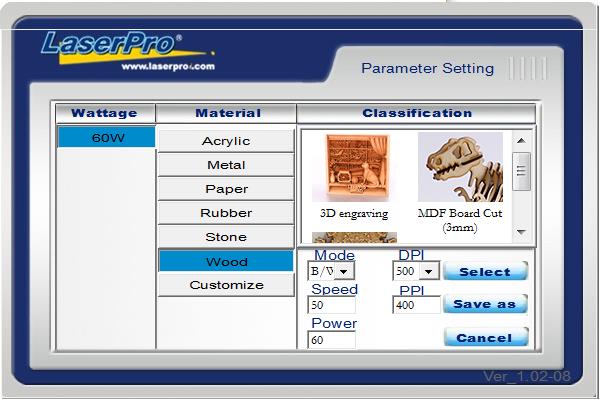Select Rubber material
Image resolution: width=599 pixels, height=399 pixels.
pos(226,213)
